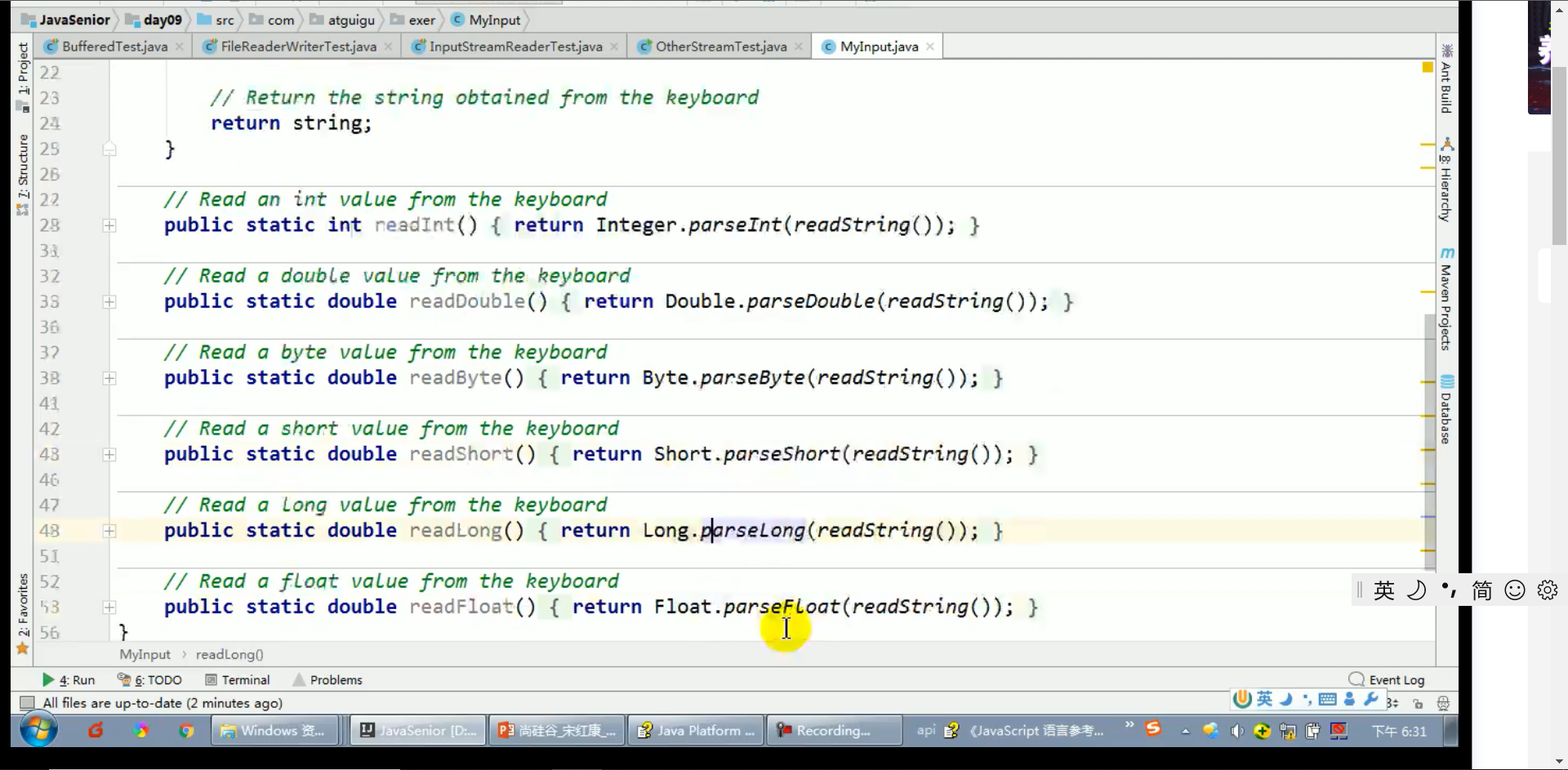Open the Sogou IME soft keyboard icon

pyautogui.click(x=1328, y=699)
